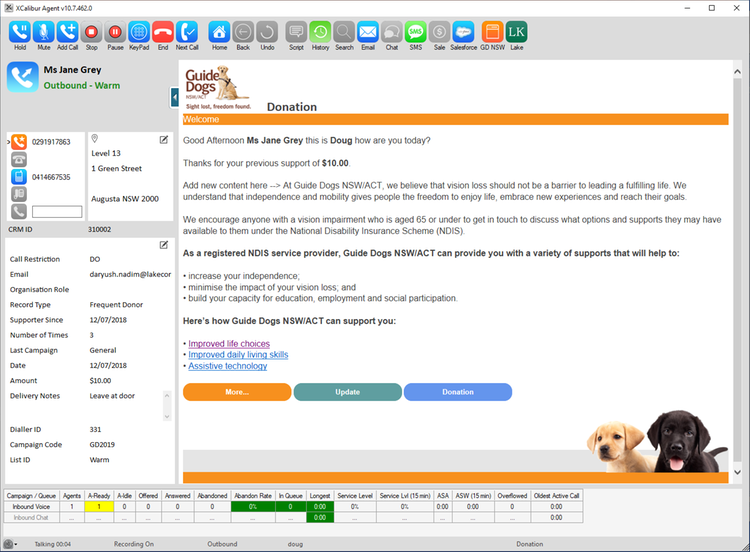Click the GD NSW toolbar icon
This screenshot has height=552, width=750.
tap(493, 33)
